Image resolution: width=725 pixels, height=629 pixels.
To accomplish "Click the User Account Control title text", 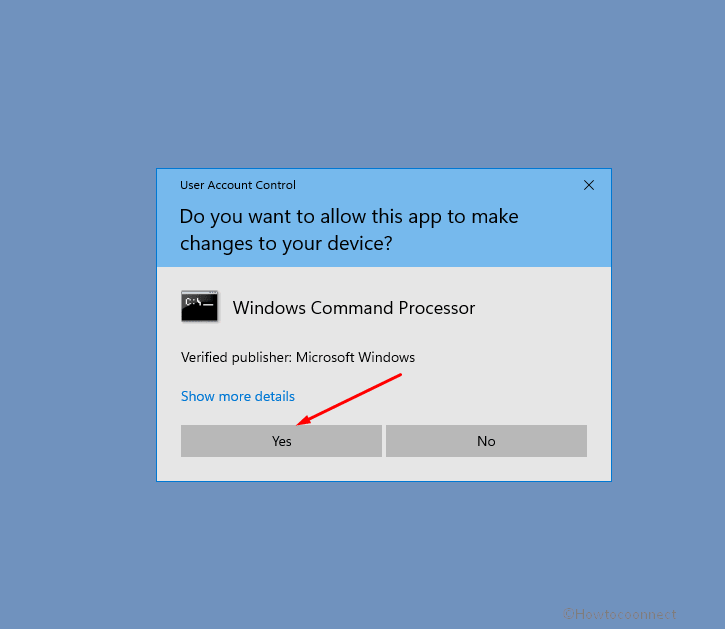I will pyautogui.click(x=238, y=185).
